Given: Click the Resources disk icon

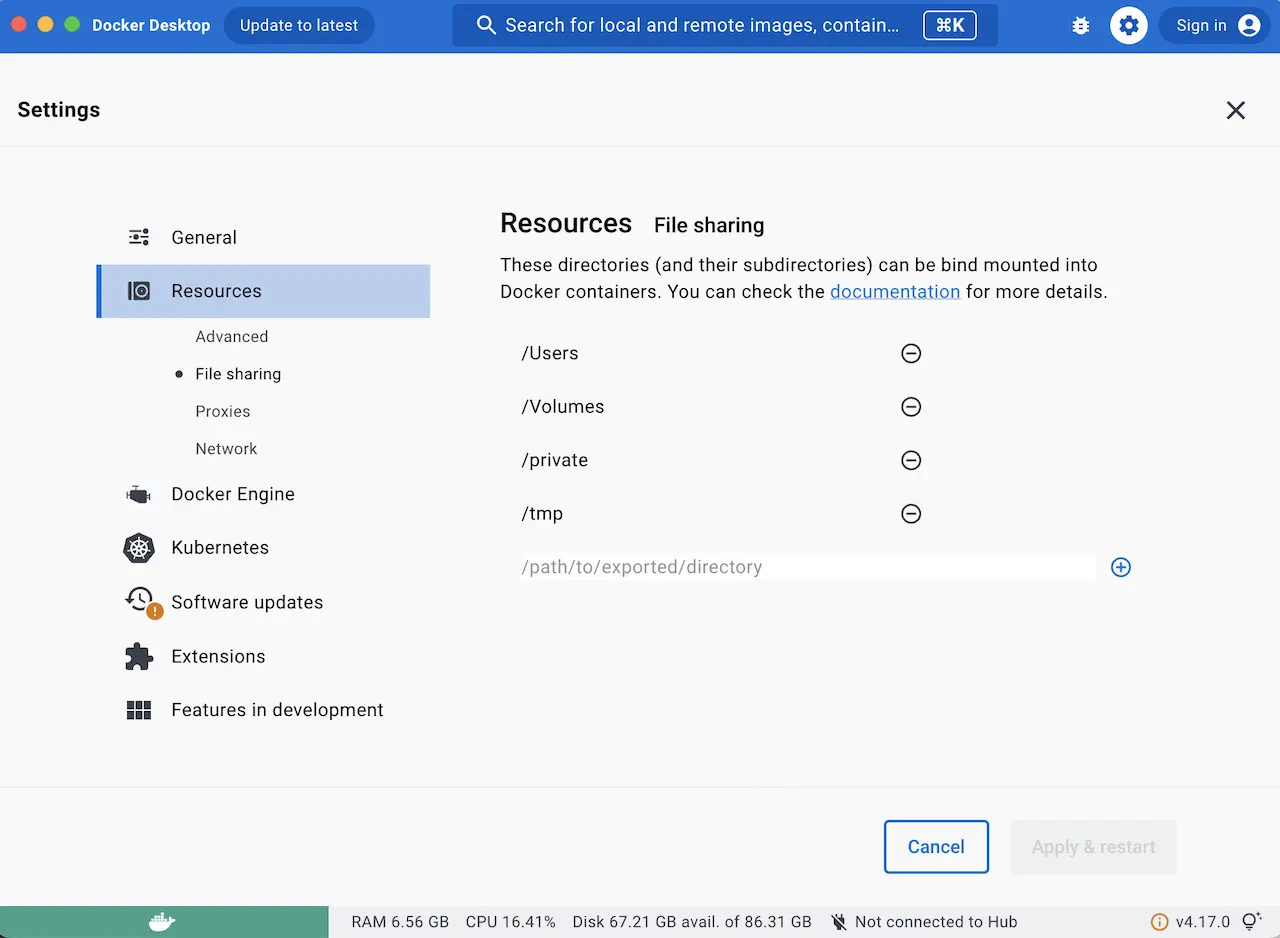Looking at the screenshot, I should click(139, 291).
